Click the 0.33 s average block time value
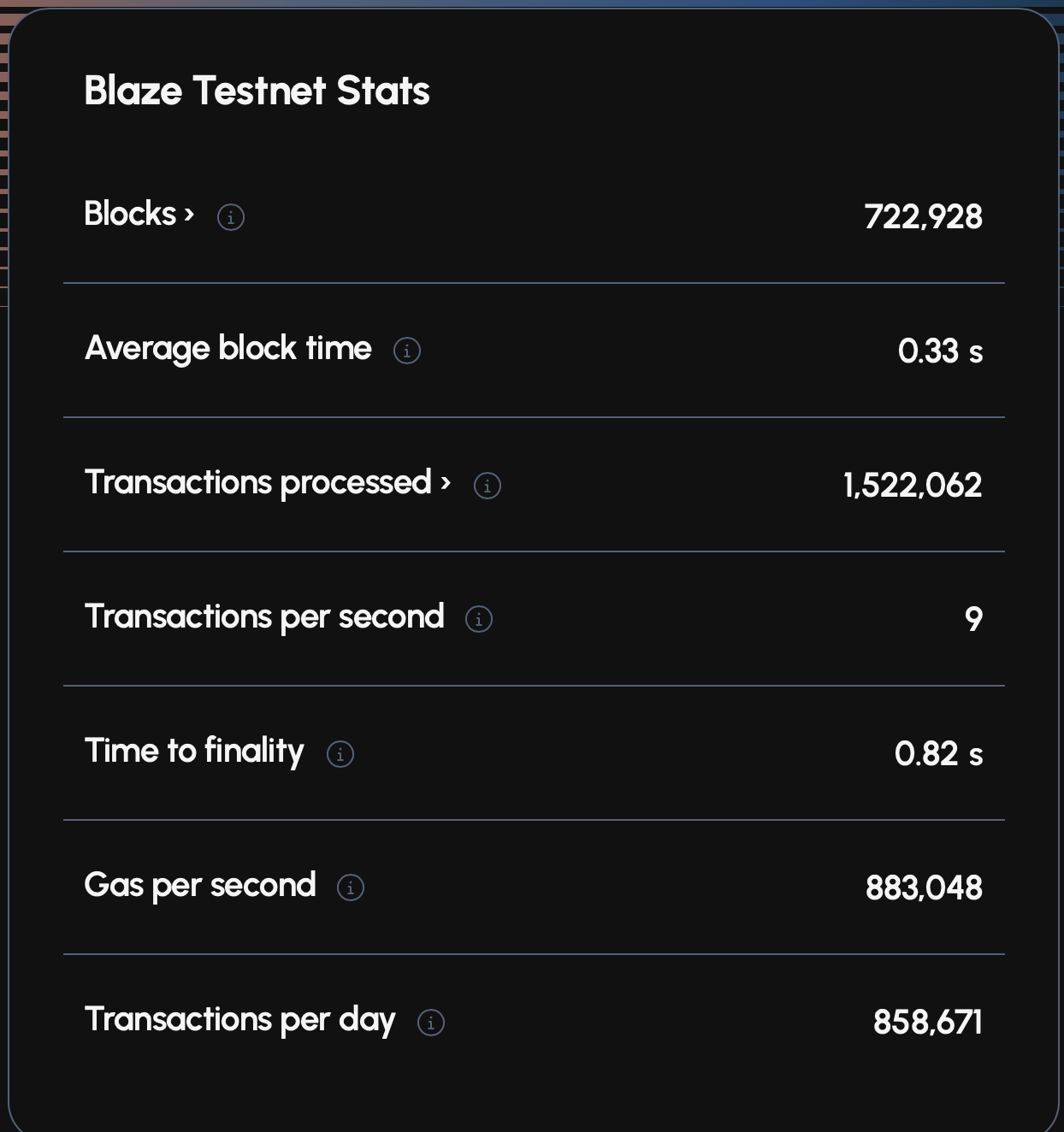This screenshot has height=1132, width=1064. point(940,351)
